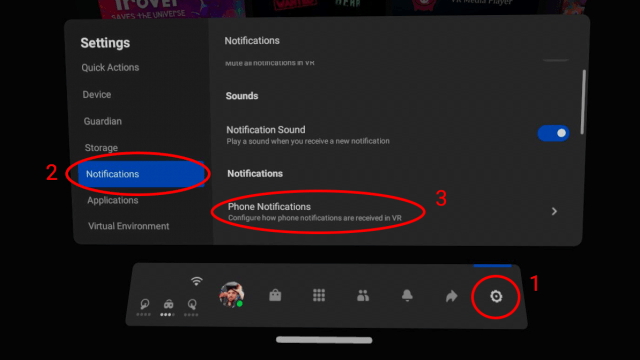The width and height of the screenshot is (640, 360).
Task: Toggle Notification Sound switch off
Action: [553, 133]
